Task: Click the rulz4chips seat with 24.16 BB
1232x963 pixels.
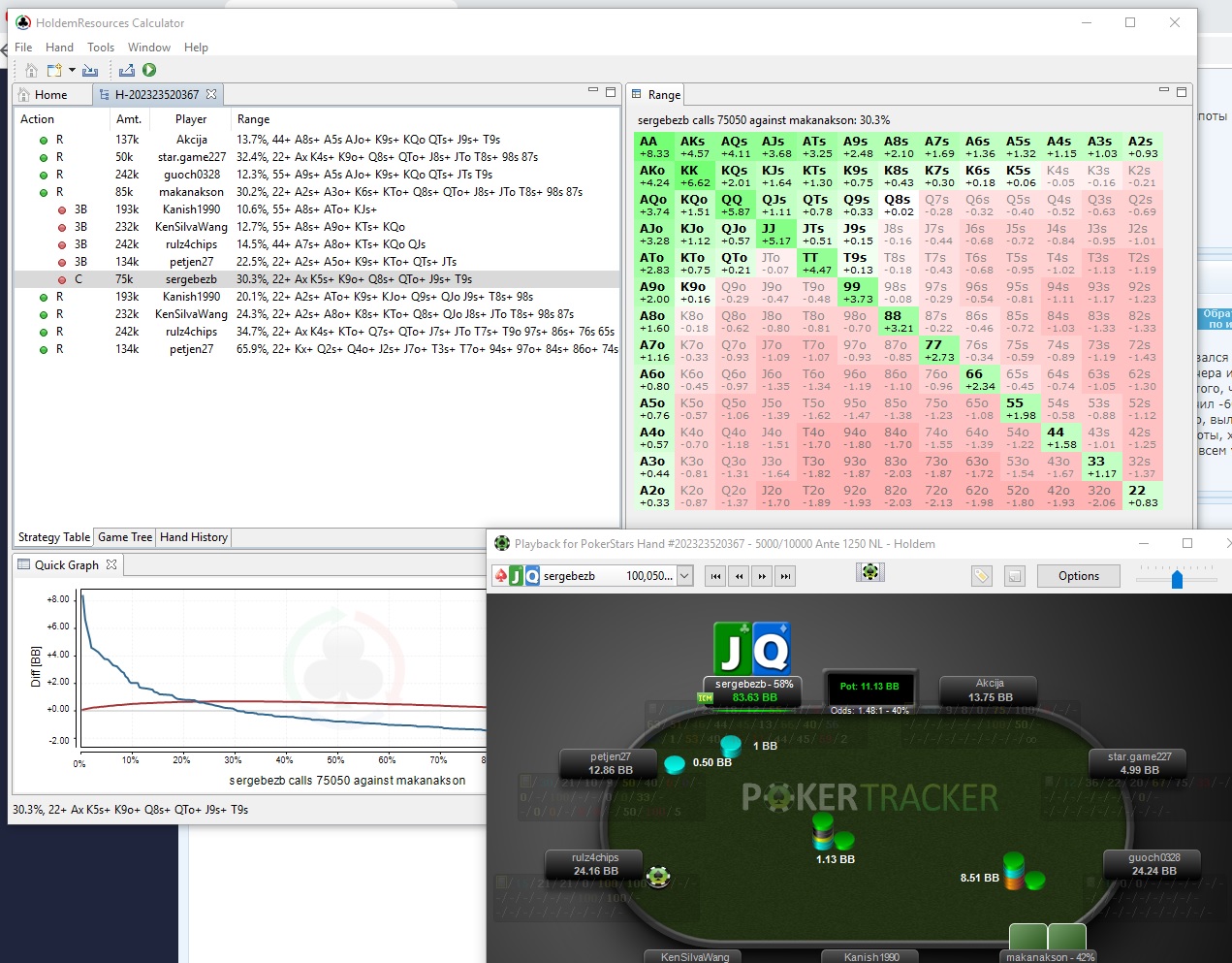Action: [595, 864]
